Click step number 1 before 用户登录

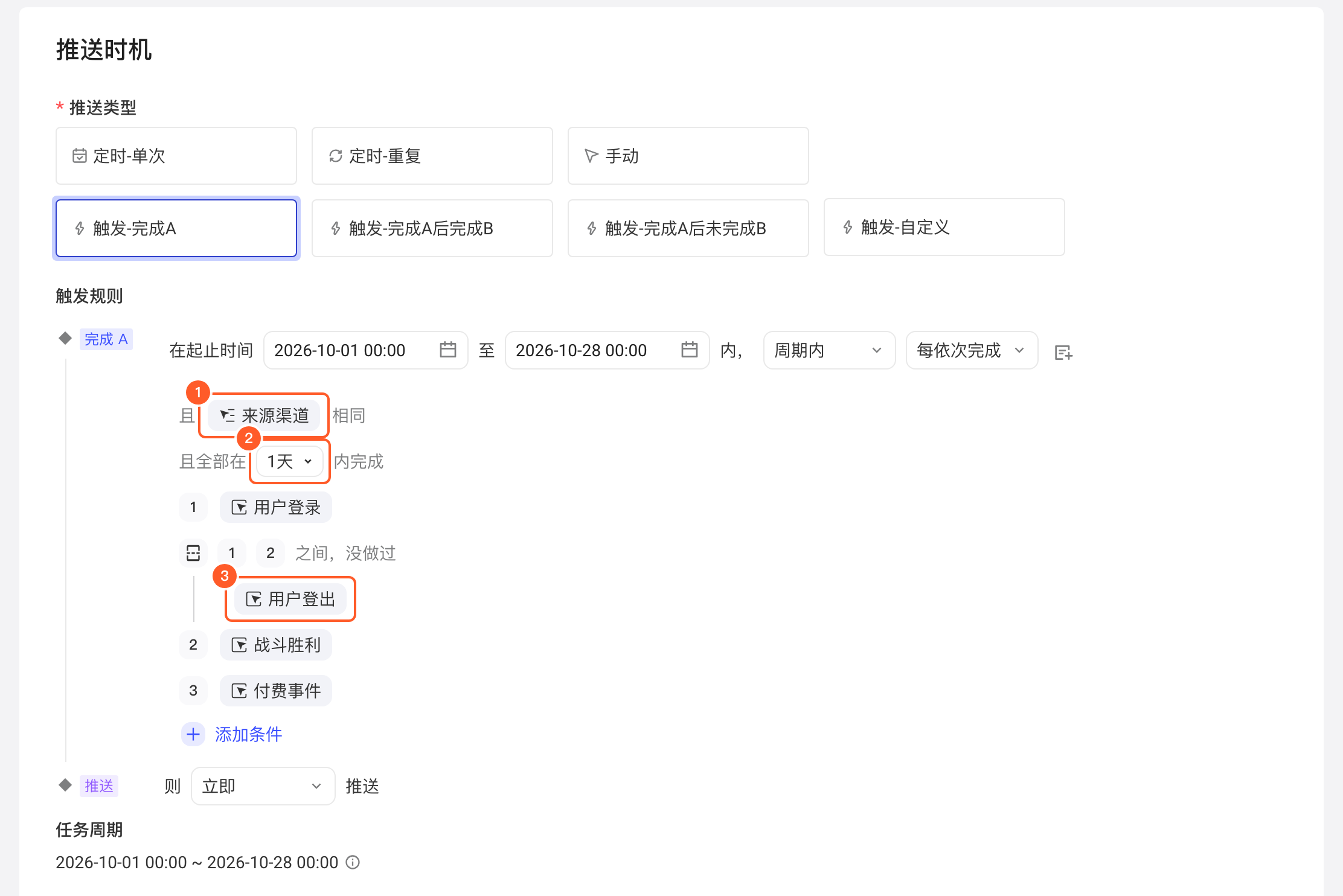point(193,507)
